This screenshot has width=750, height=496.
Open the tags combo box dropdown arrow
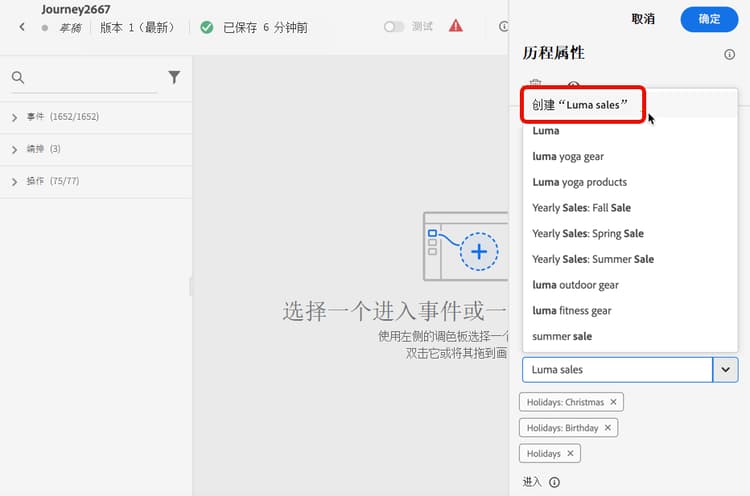(725, 369)
